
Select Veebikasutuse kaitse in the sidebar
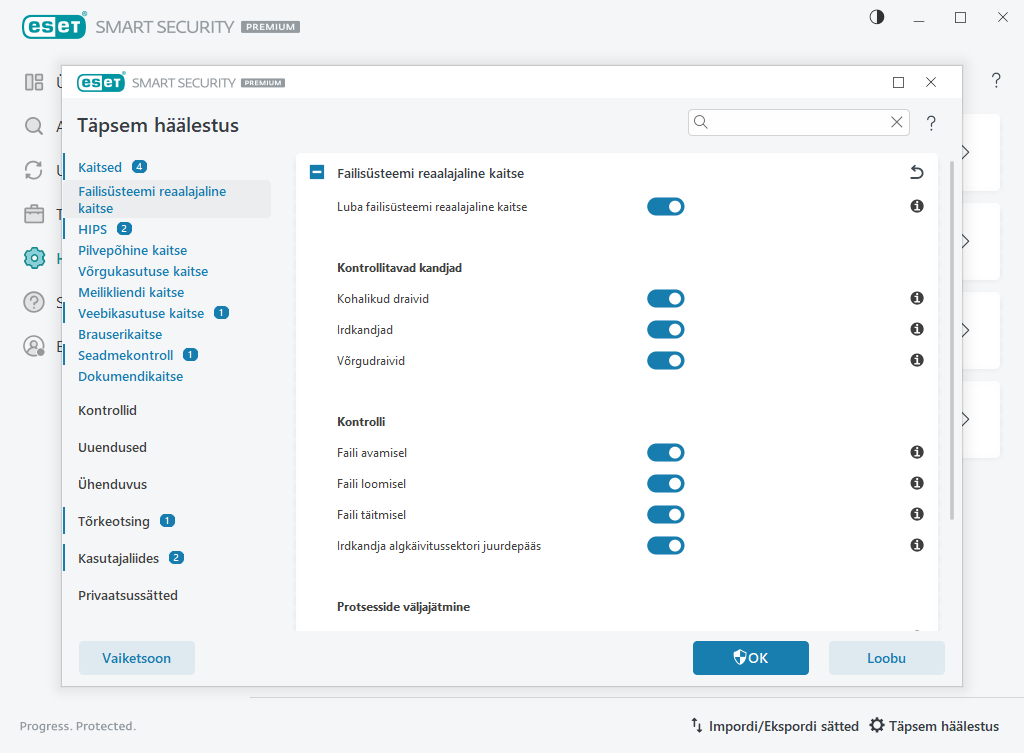[141, 313]
